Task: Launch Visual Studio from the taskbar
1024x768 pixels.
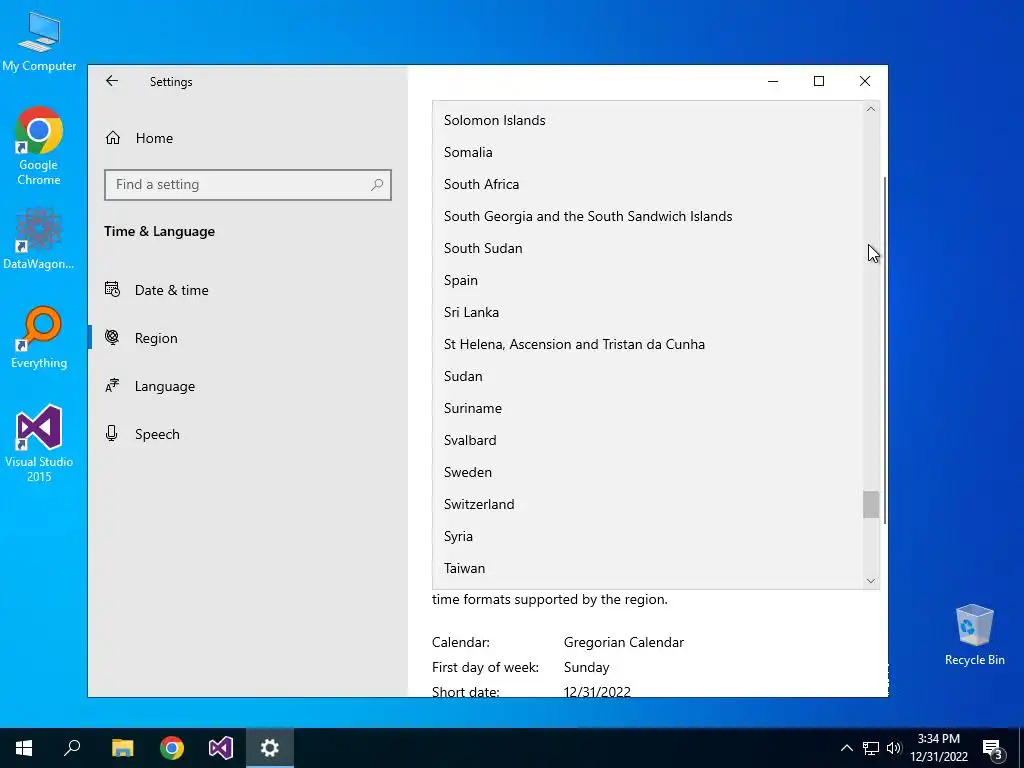Action: point(221,748)
